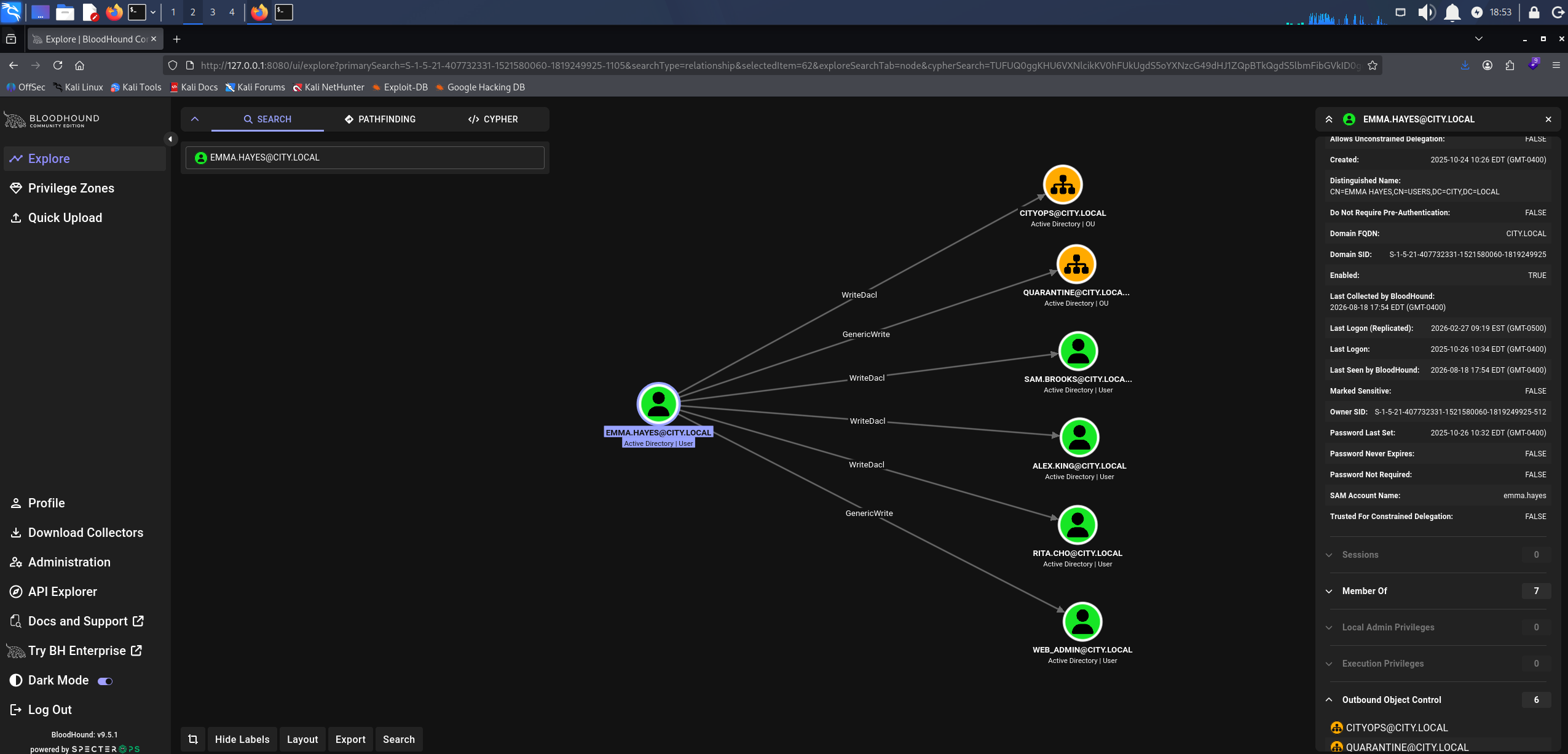Collapse the left sidebar with arrow button

(x=170, y=139)
